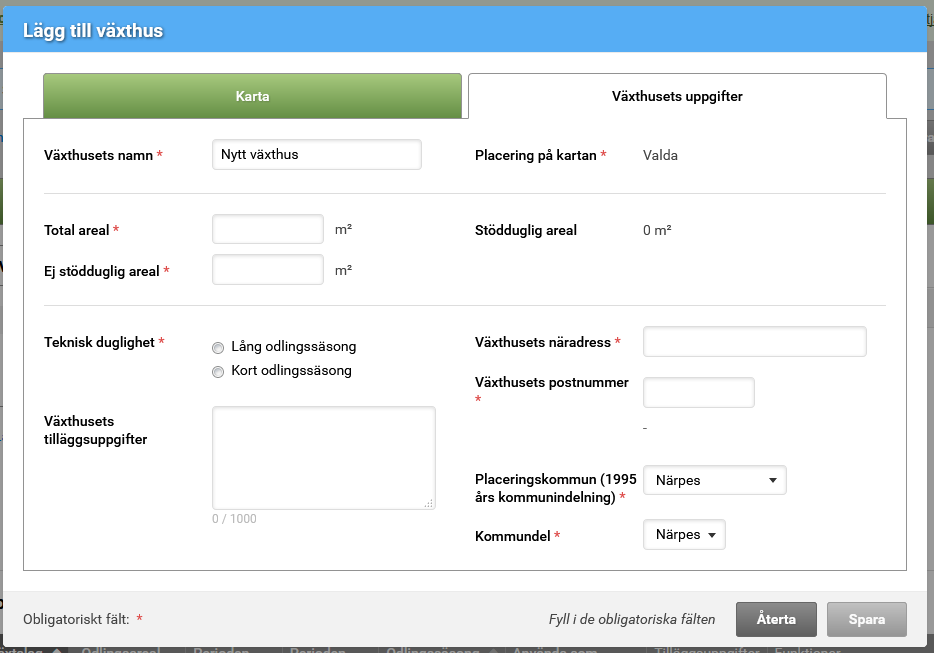
Task: Expand the Kommundel dropdown
Action: 684,535
